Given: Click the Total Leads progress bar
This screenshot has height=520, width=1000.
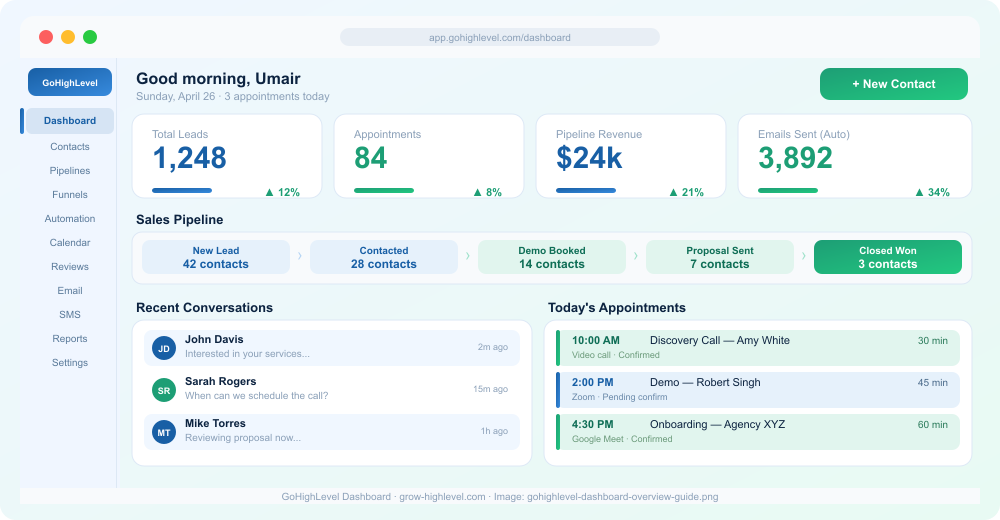Looking at the screenshot, I should 182,190.
